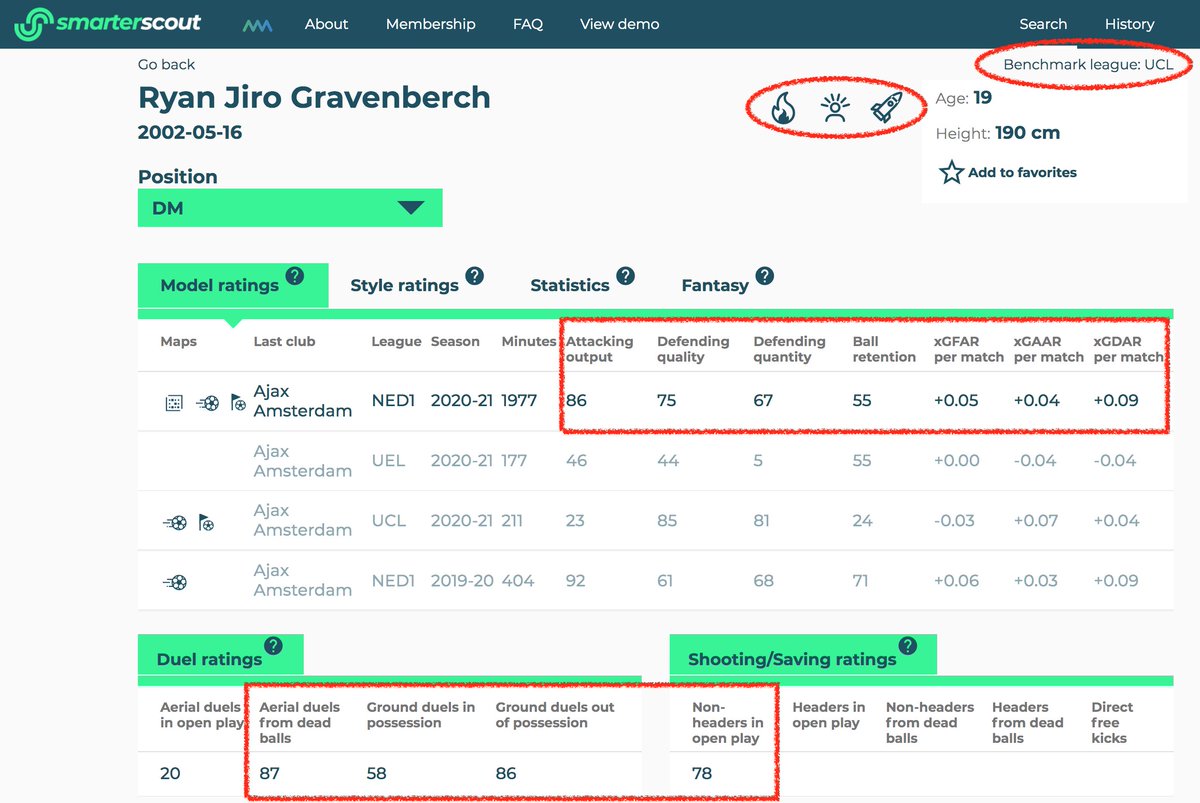Click the Defending quantity column header
This screenshot has width=1200, height=803.
click(790, 349)
